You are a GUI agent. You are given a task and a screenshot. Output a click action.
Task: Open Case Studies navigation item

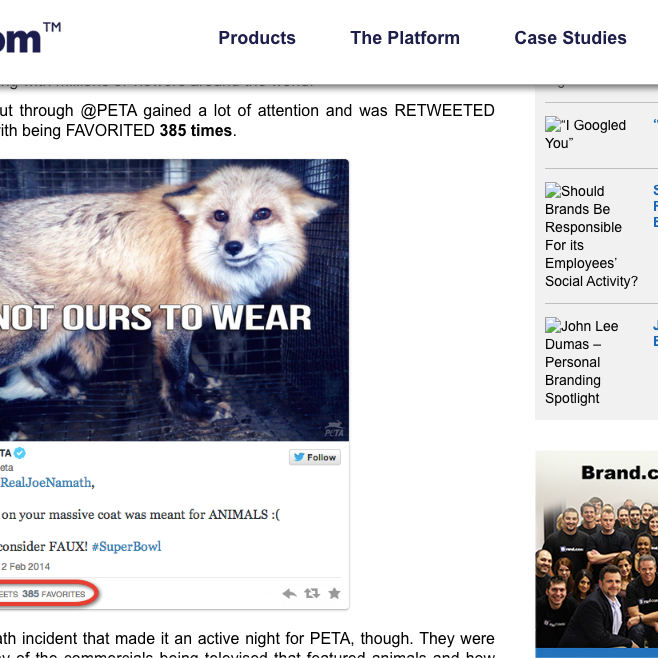pyautogui.click(x=570, y=38)
